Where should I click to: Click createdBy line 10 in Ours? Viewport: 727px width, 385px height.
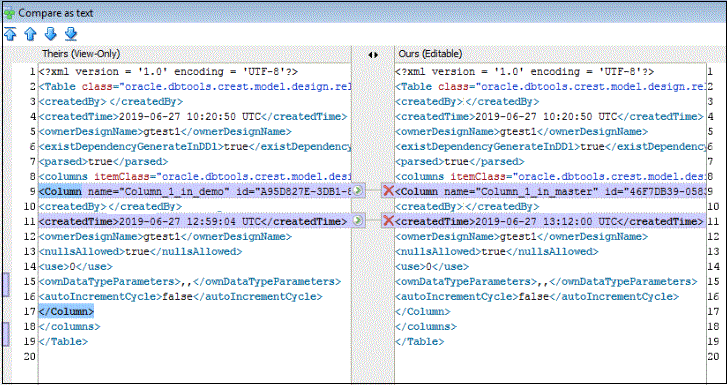pyautogui.click(x=467, y=206)
